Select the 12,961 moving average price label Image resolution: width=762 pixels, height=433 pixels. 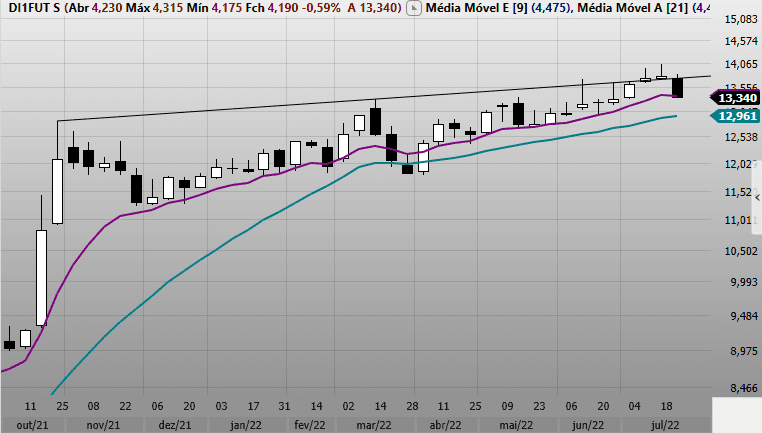tap(737, 116)
